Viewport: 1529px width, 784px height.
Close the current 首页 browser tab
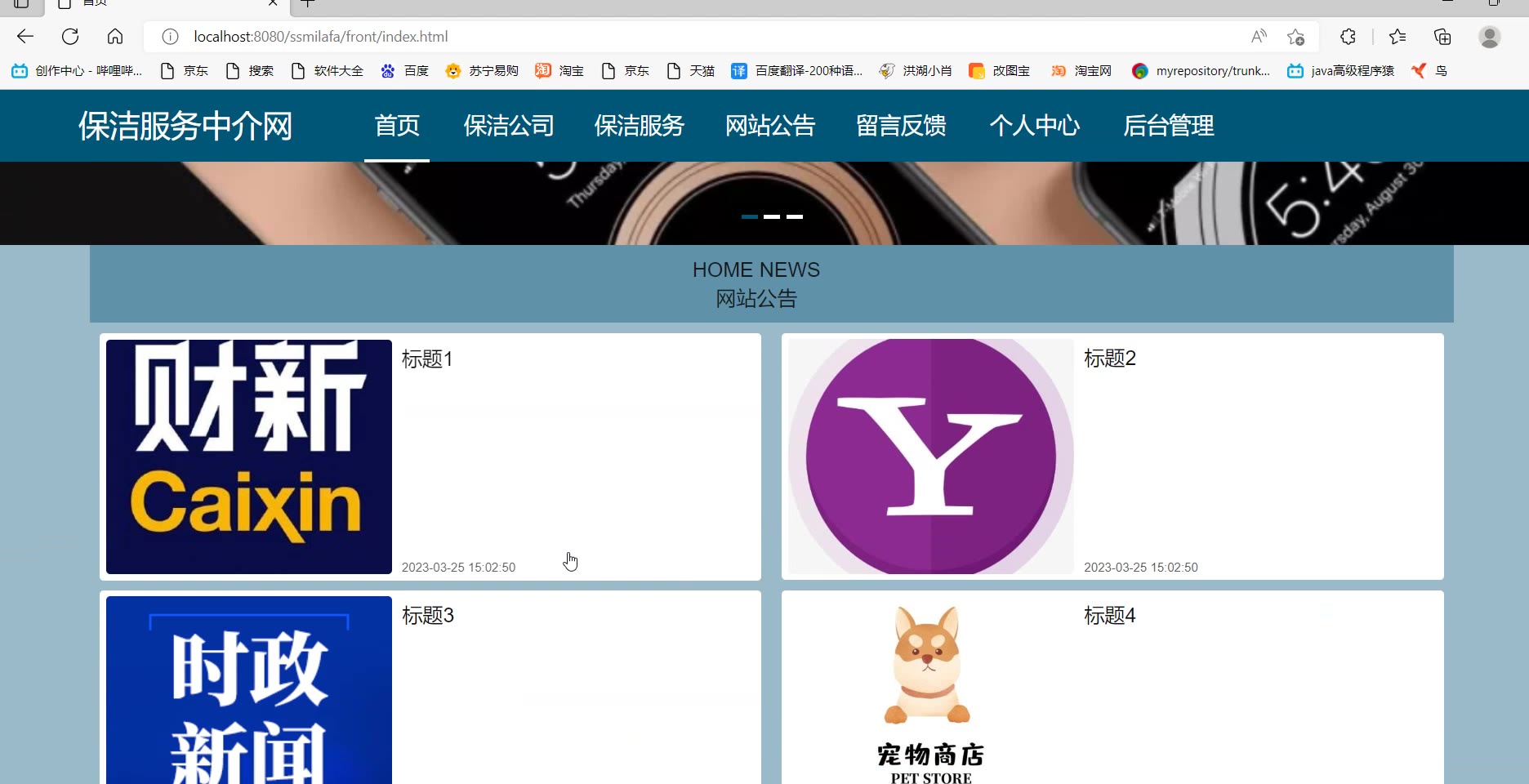coord(273,3)
